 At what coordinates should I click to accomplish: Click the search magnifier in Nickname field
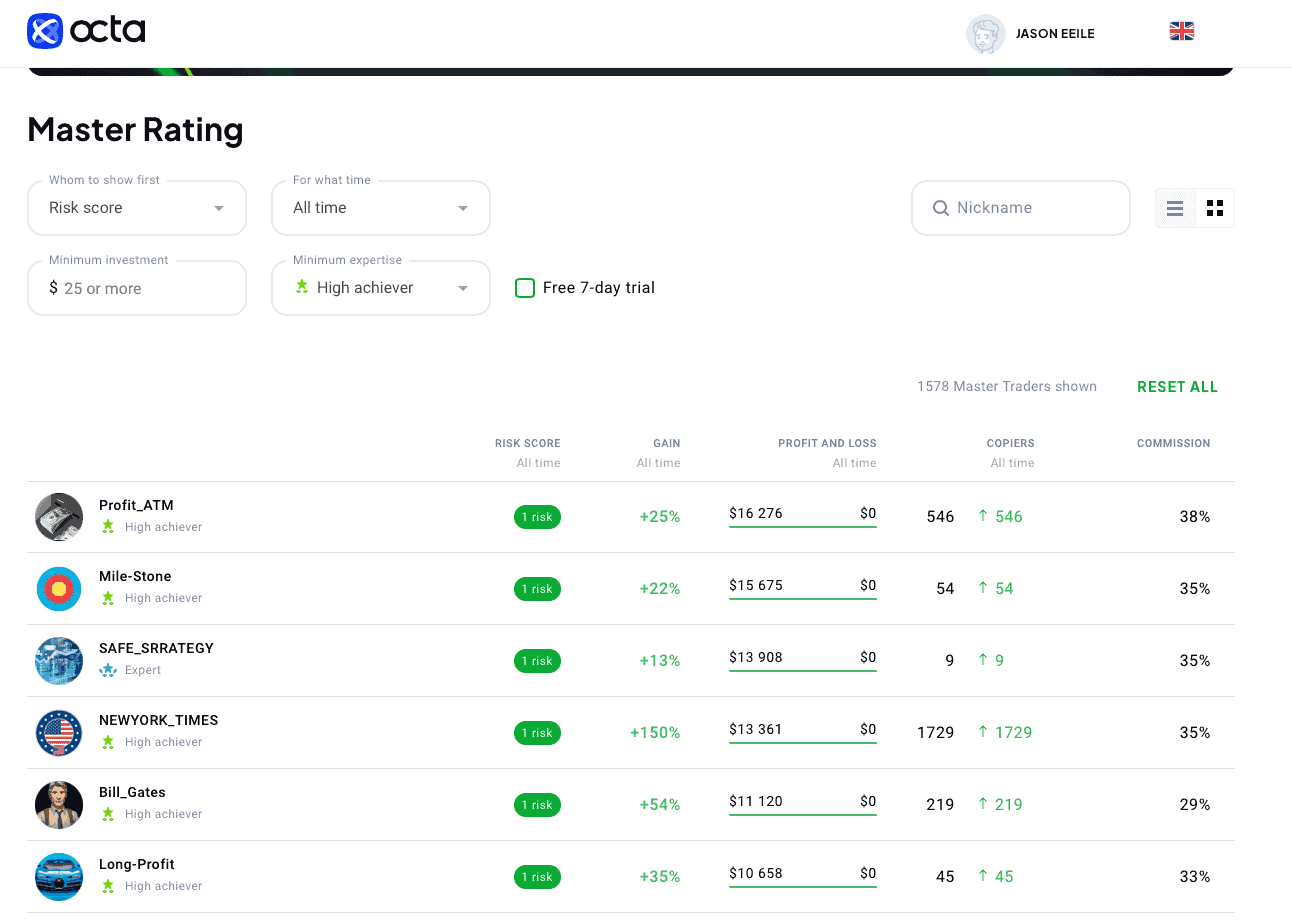pyautogui.click(x=941, y=208)
